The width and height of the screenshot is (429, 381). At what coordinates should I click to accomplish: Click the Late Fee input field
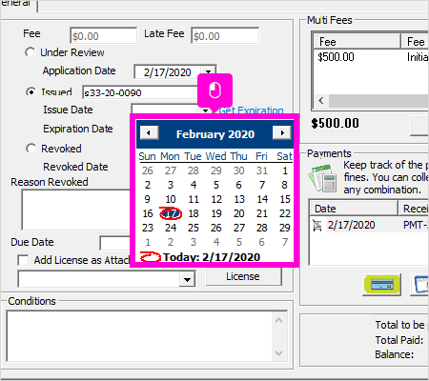point(225,36)
